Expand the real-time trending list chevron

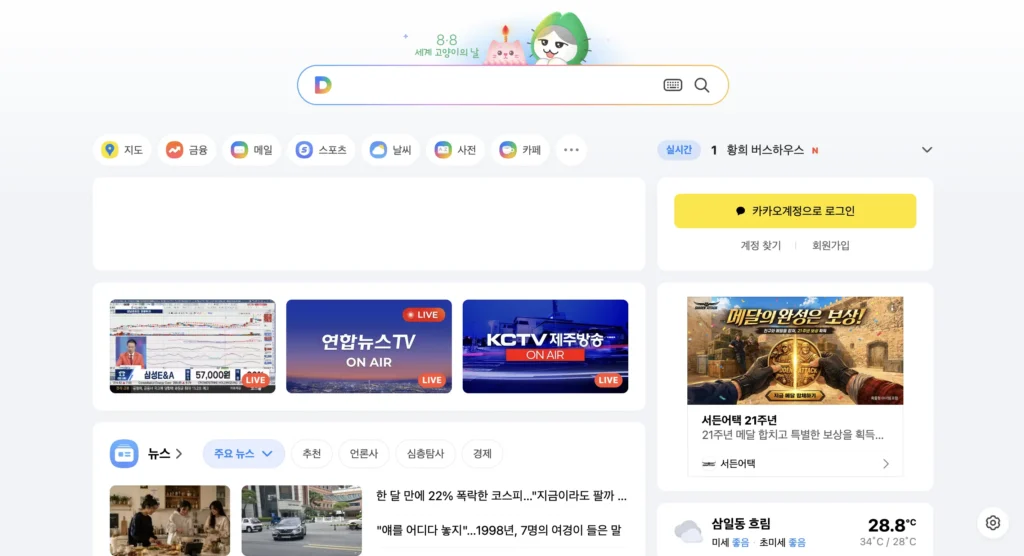coord(927,150)
